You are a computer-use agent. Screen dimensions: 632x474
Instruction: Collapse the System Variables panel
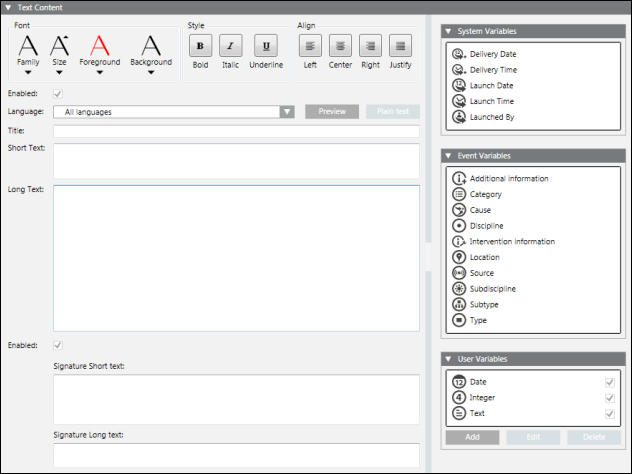click(x=449, y=31)
